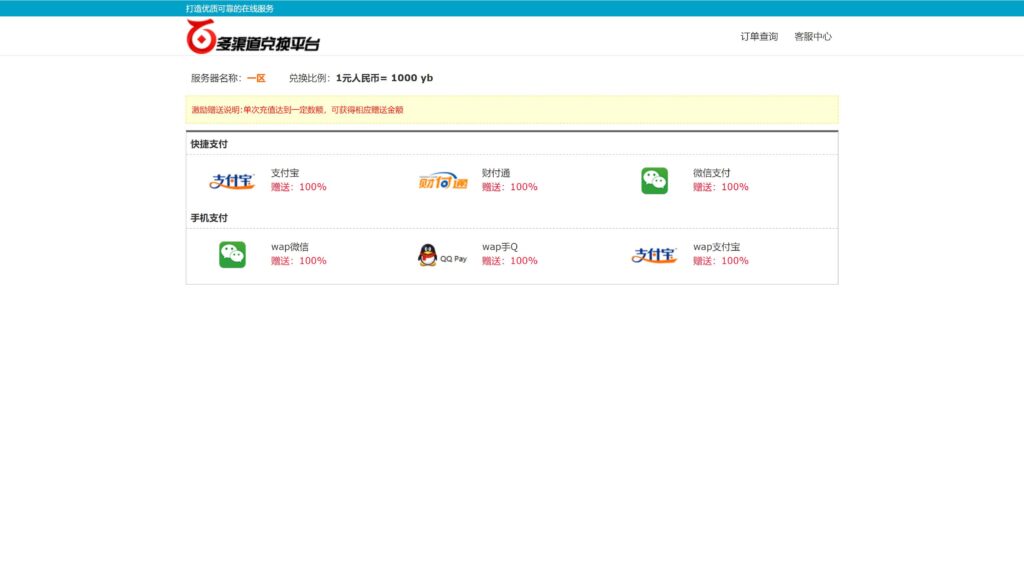This screenshot has width=1024, height=573.
Task: Click the 打造优质可靠的在线服务 banner text
Action: 230,8
